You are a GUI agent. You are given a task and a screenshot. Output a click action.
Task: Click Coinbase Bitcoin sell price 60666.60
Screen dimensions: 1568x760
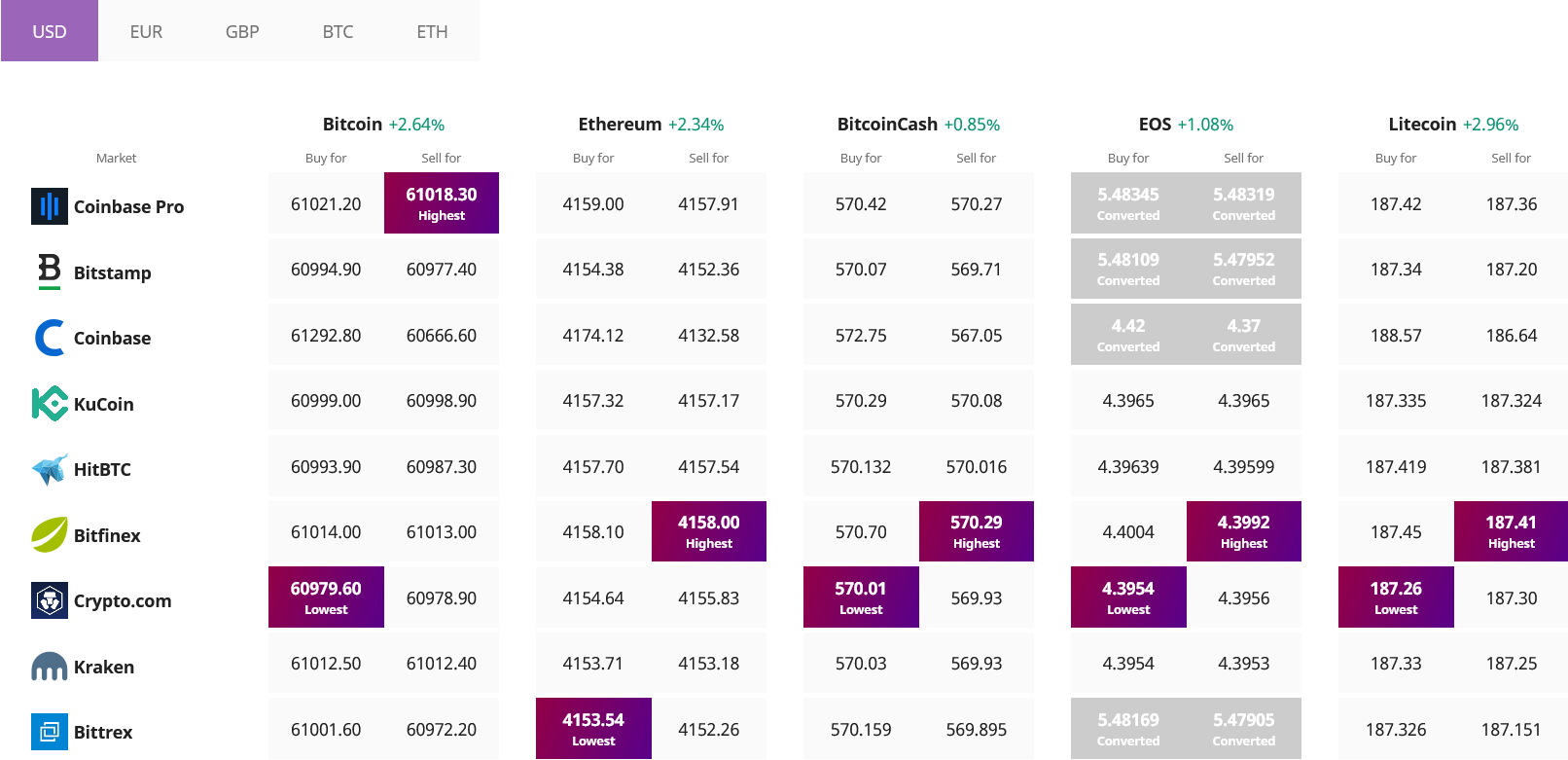coord(442,335)
